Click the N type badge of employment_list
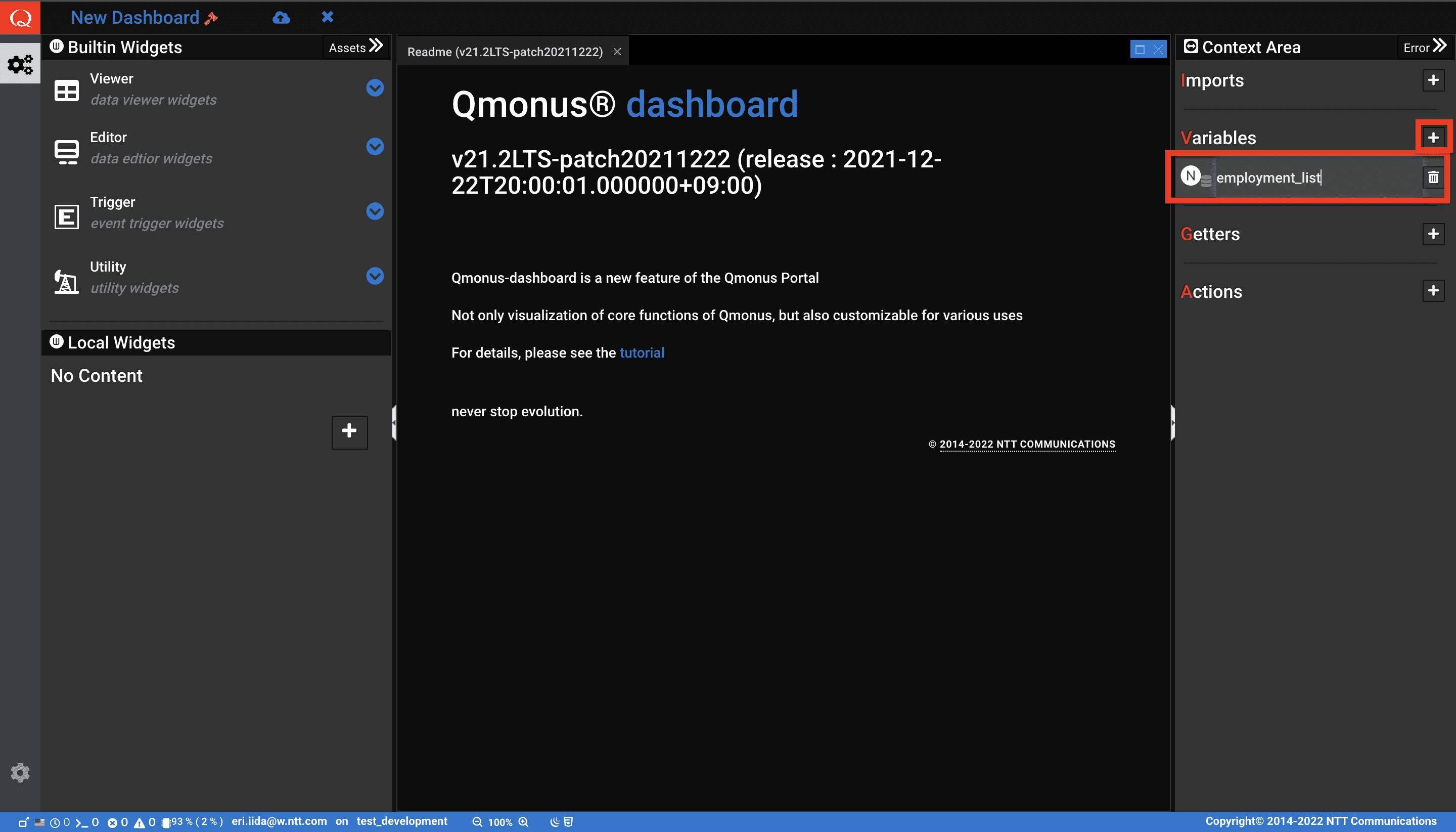The height and width of the screenshot is (832, 1456). click(1191, 176)
